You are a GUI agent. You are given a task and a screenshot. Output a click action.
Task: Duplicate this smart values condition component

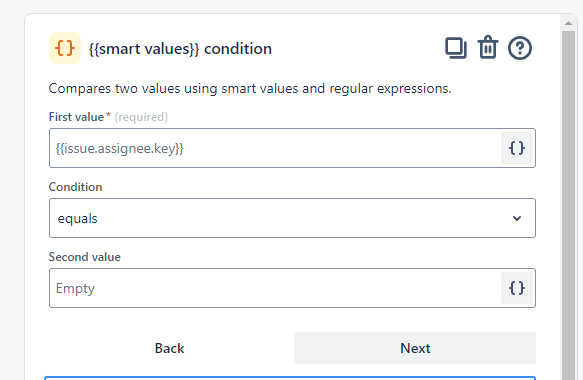coord(456,48)
